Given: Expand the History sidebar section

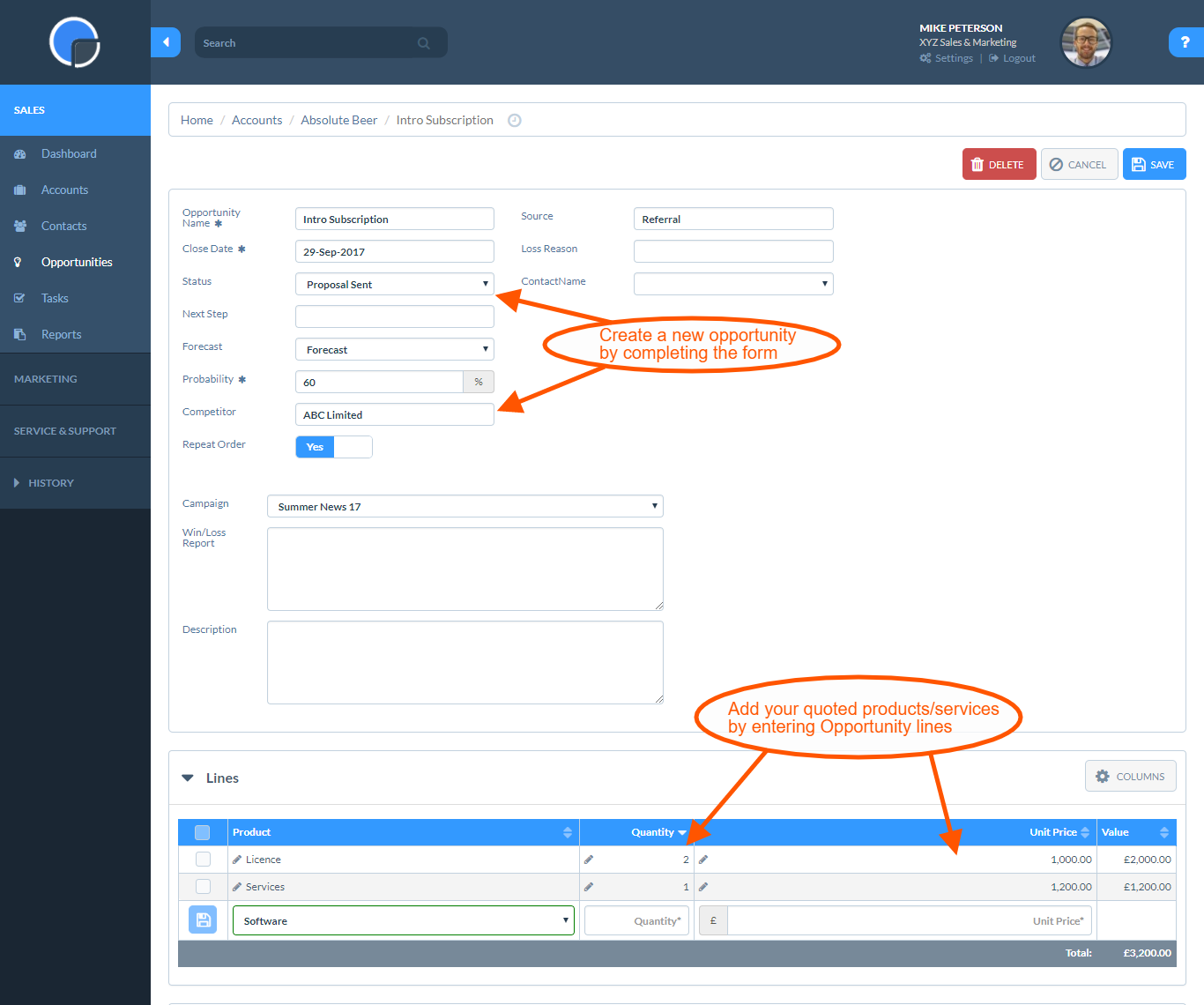Looking at the screenshot, I should point(75,483).
